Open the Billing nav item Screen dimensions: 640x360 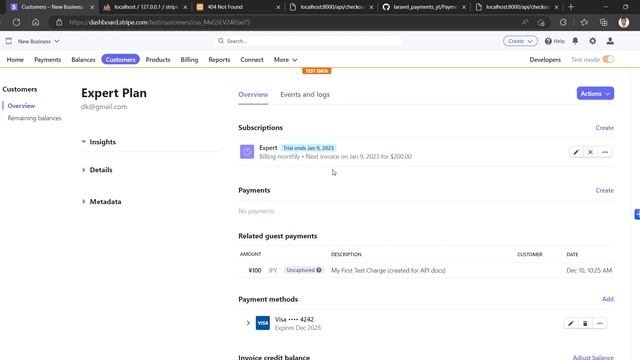189,60
